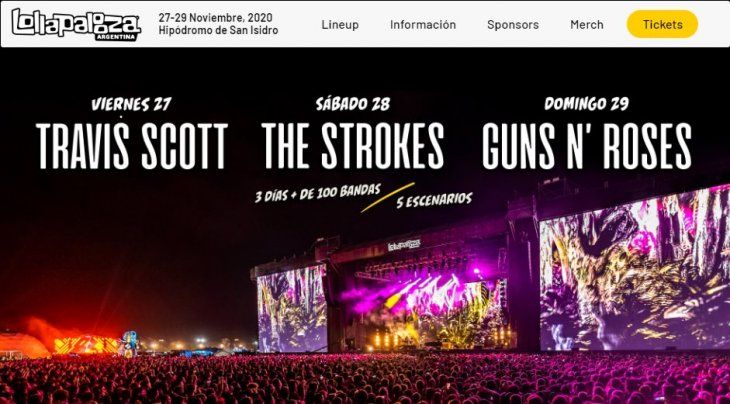Click the yellow diagonal slash graphic
The height and width of the screenshot is (404, 730).
pyautogui.click(x=387, y=197)
